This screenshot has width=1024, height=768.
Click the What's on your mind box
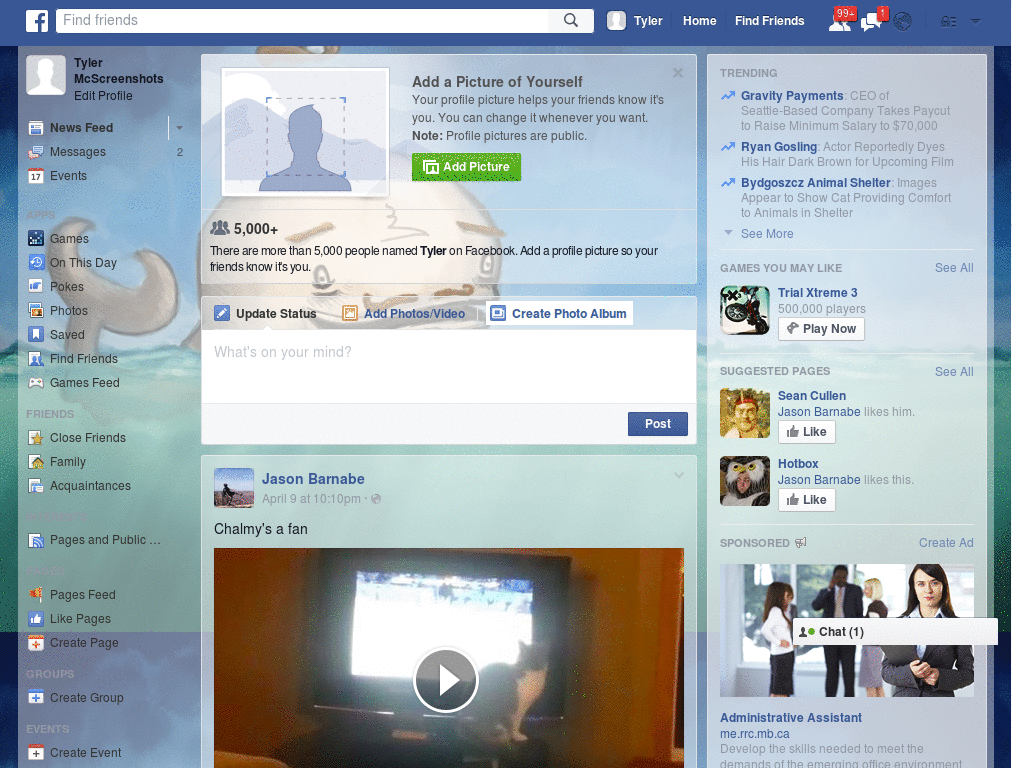pos(449,366)
